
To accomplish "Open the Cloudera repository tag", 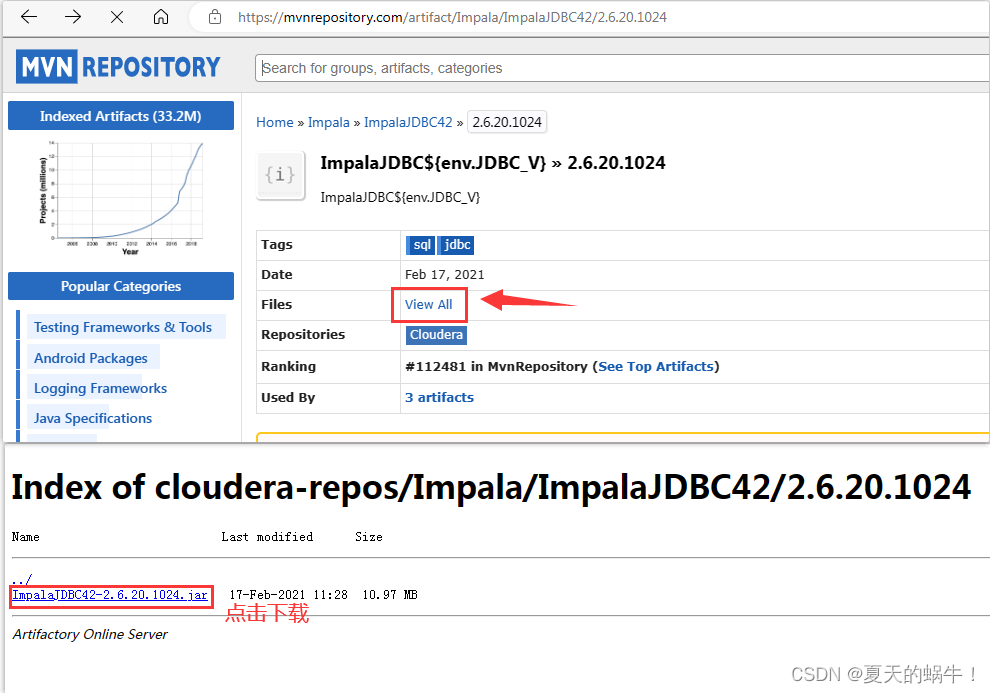I will point(436,335).
